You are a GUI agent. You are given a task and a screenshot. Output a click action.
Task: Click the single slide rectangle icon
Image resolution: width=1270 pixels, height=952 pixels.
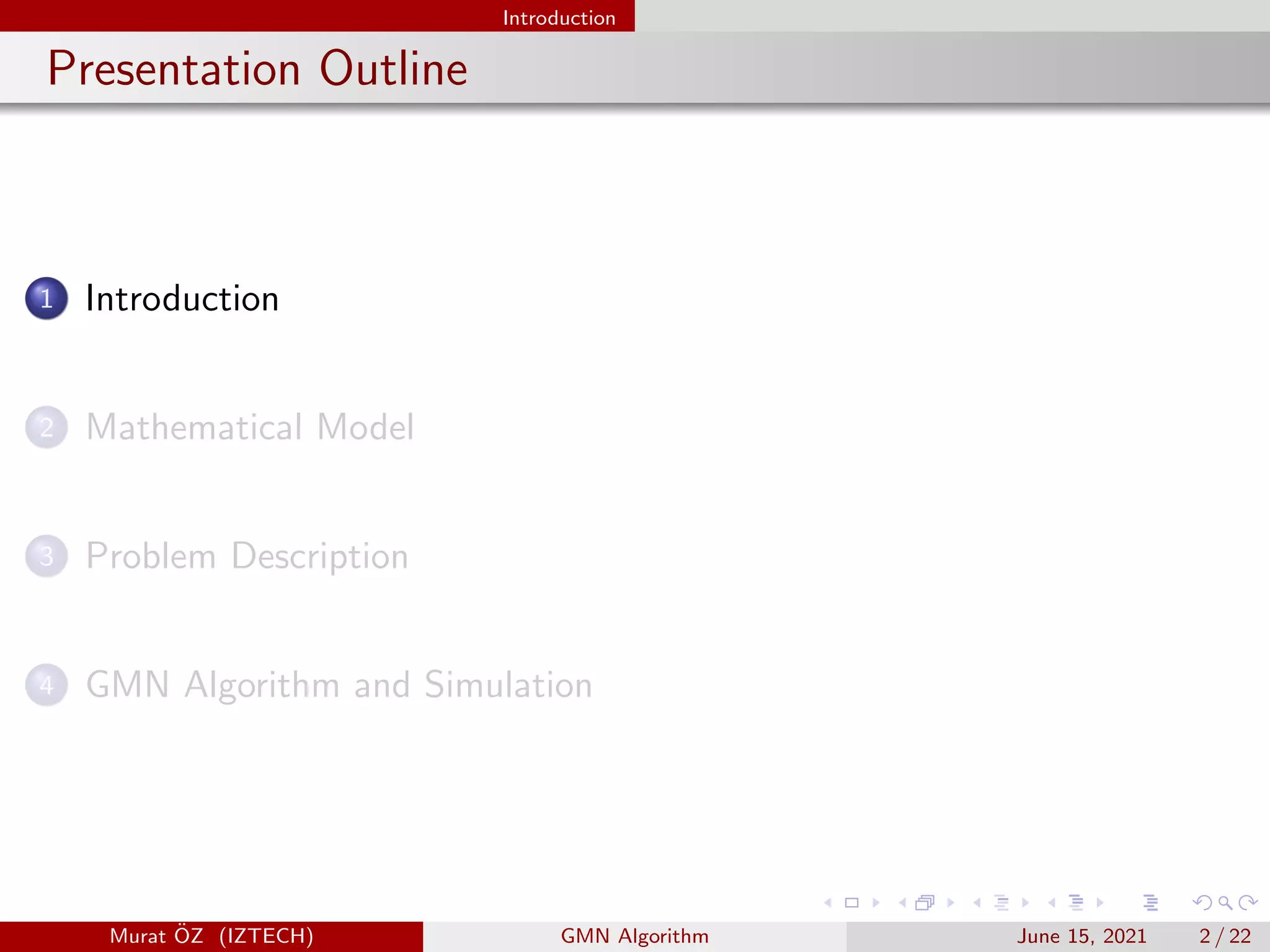pyautogui.click(x=851, y=903)
